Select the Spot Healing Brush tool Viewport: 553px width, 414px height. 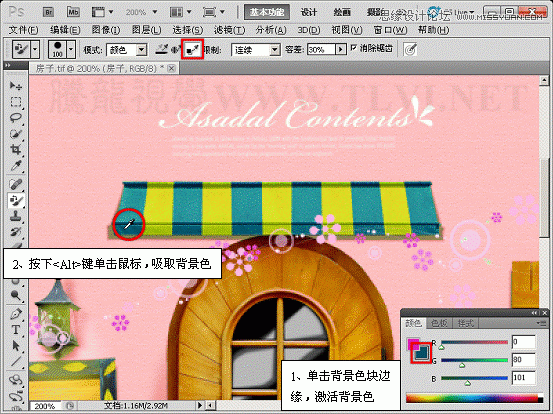pyautogui.click(x=16, y=184)
